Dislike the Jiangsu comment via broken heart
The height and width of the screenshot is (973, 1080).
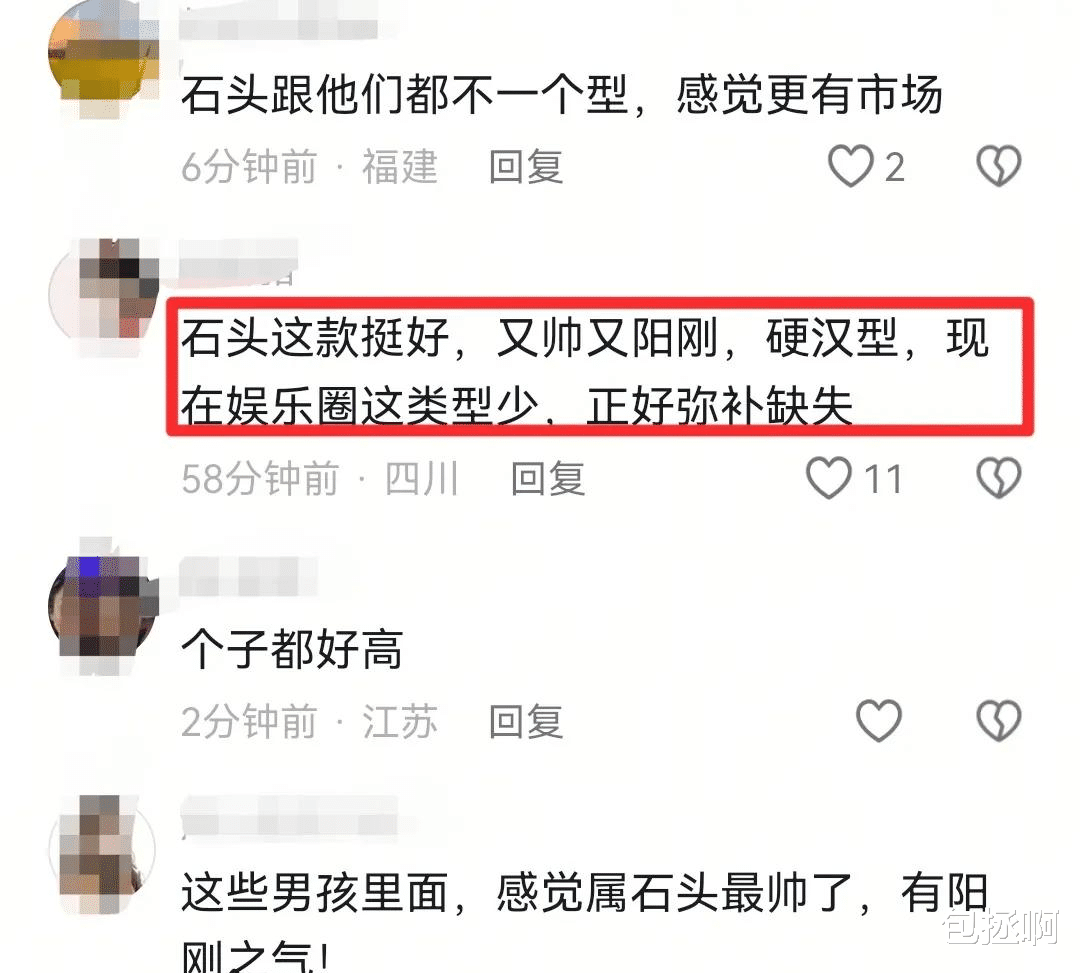[999, 720]
